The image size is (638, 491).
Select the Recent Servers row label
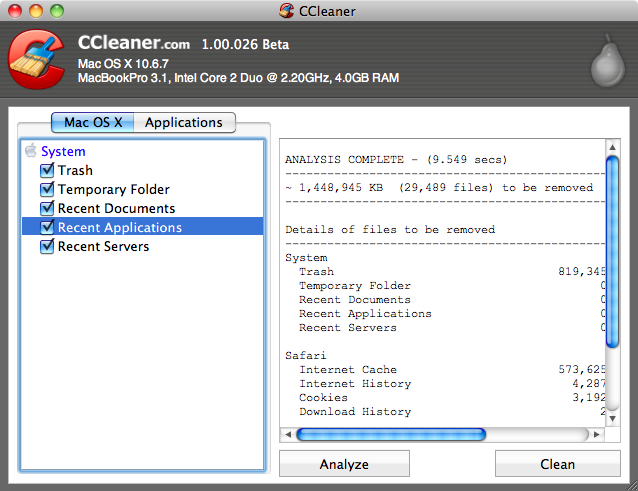(x=103, y=246)
